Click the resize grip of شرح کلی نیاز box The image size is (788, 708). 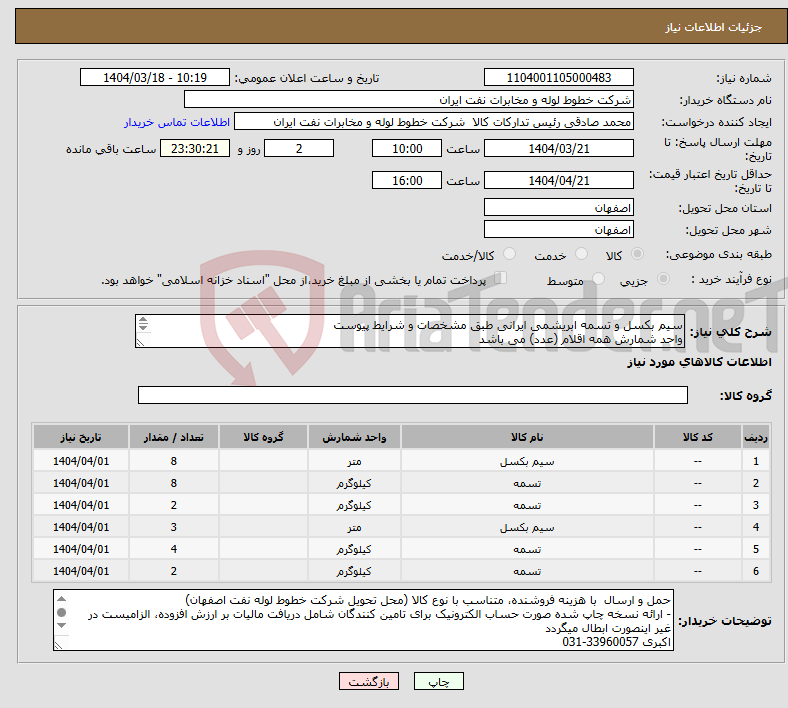[x=141, y=342]
